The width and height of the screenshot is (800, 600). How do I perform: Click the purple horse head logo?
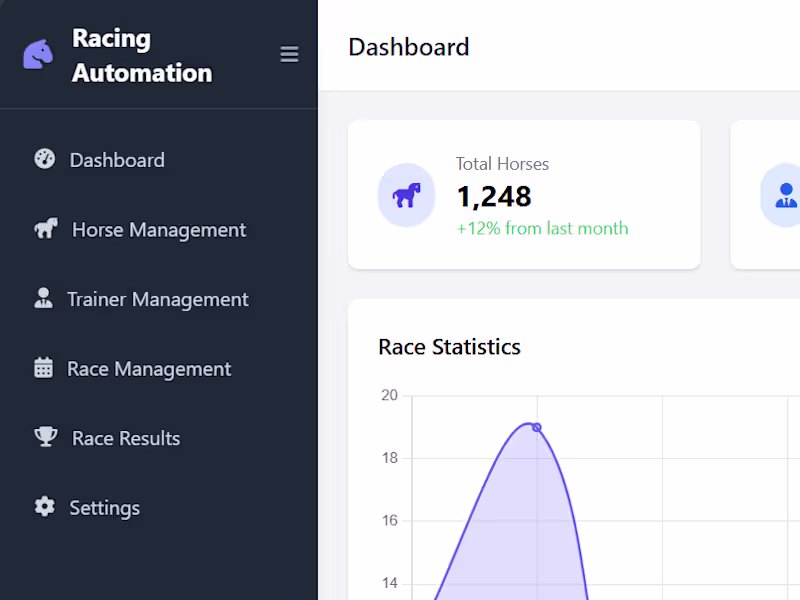coord(38,54)
